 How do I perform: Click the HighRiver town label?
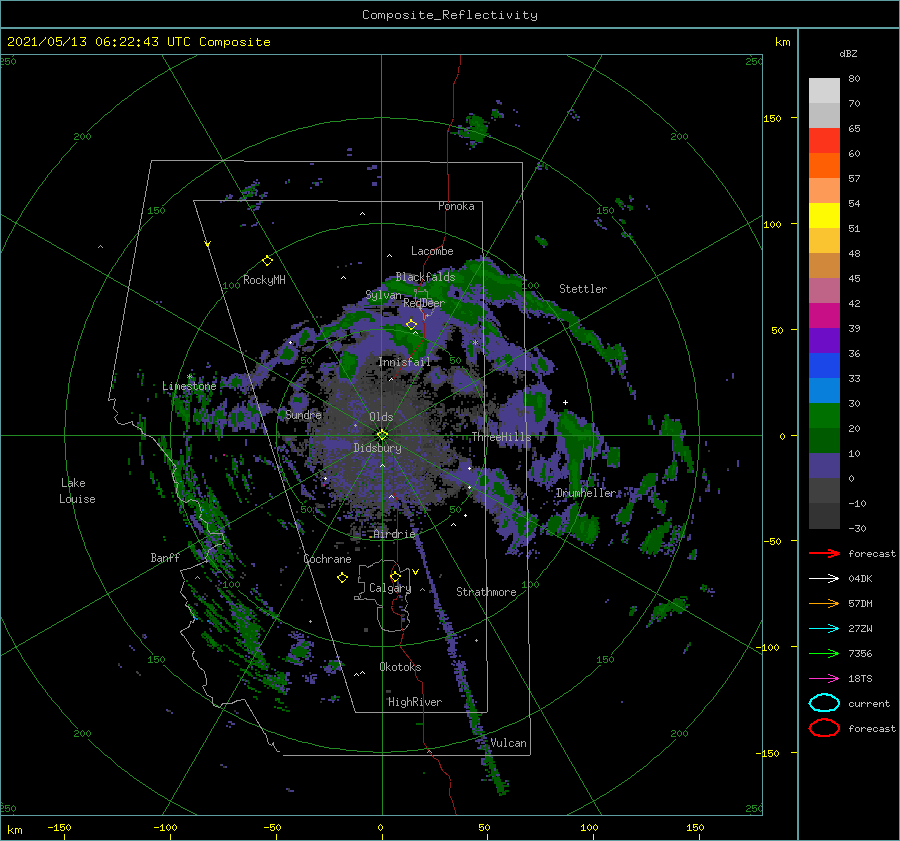coord(415,702)
